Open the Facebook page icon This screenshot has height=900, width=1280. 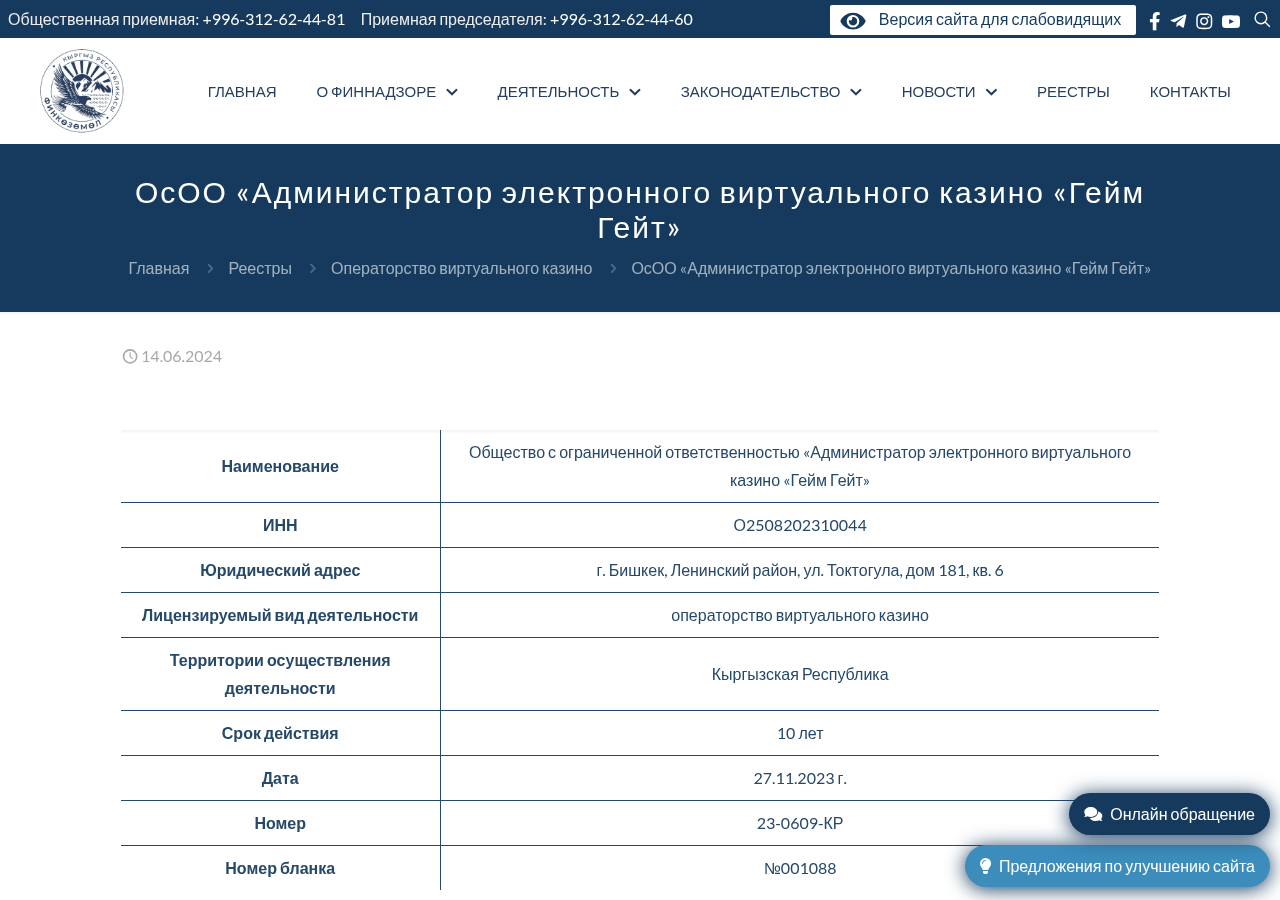pyautogui.click(x=1155, y=21)
